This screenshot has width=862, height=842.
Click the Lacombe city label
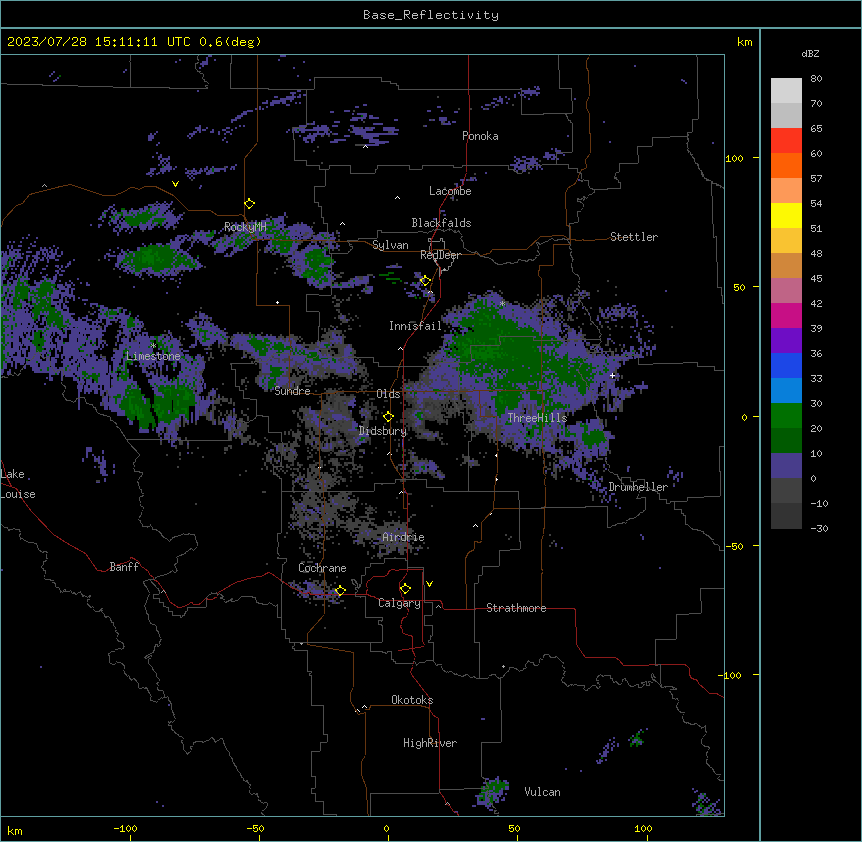point(450,191)
